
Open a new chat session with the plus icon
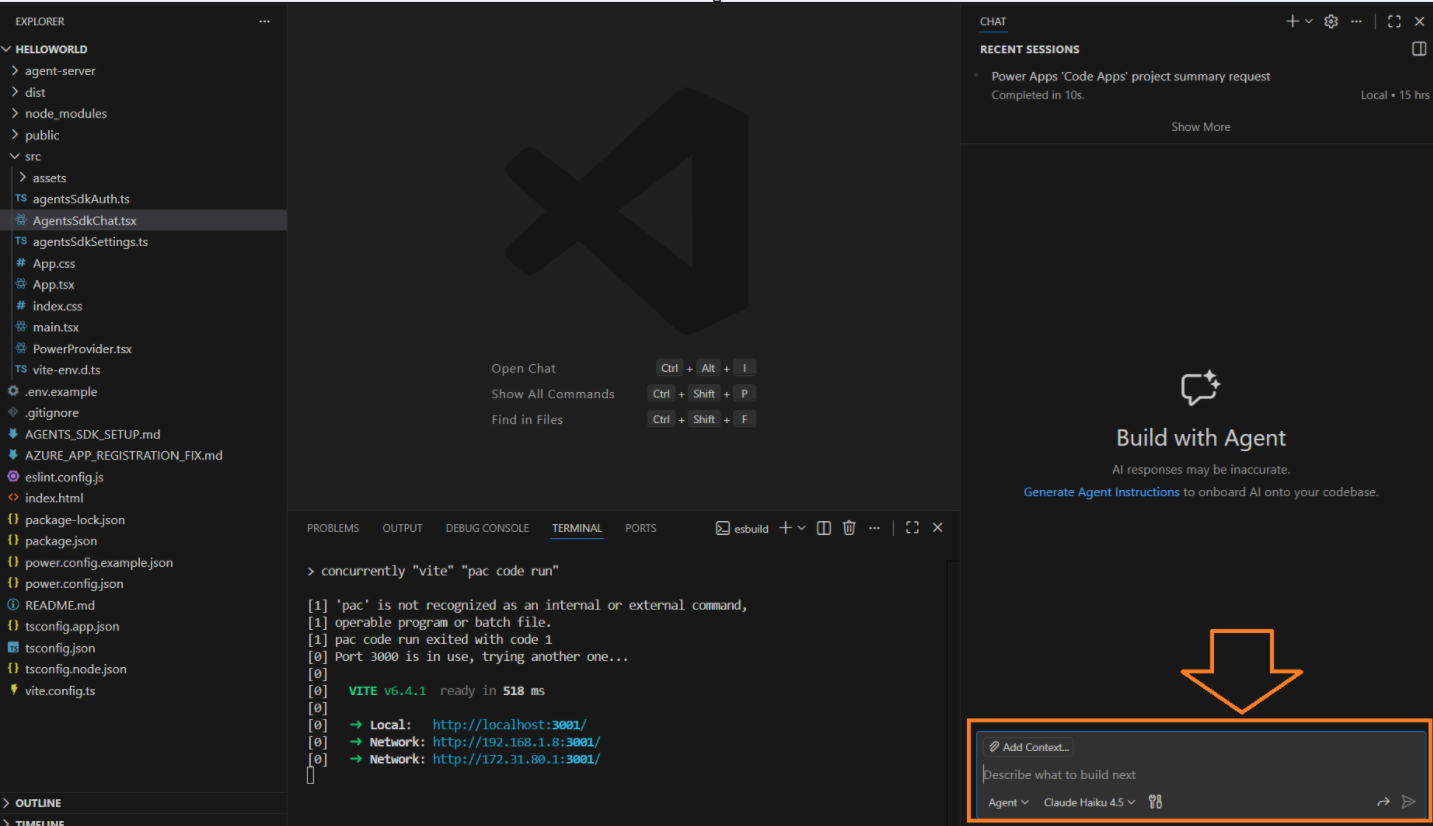(1291, 20)
